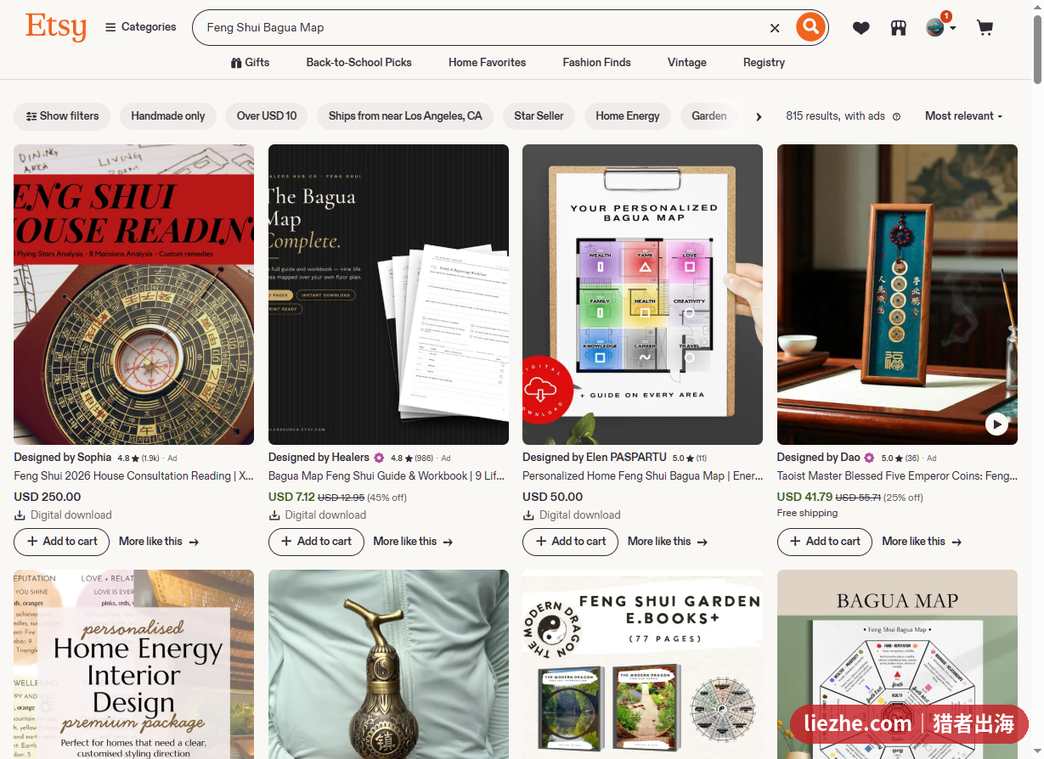The height and width of the screenshot is (759, 1044).
Task: Open Fashion Finds nav link
Action: pos(596,62)
